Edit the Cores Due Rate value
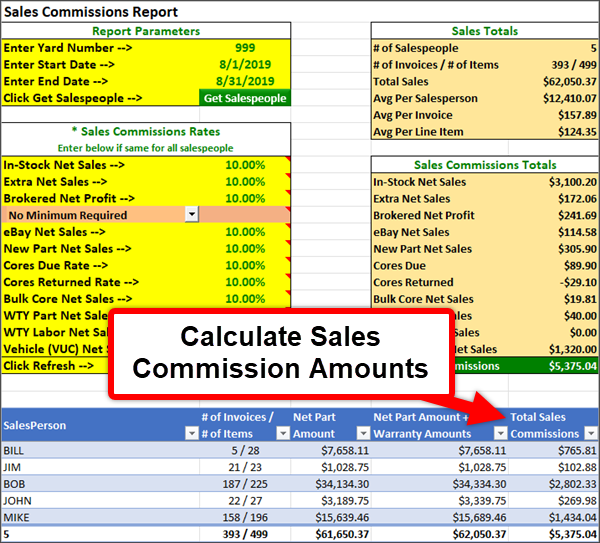 [x=245, y=265]
